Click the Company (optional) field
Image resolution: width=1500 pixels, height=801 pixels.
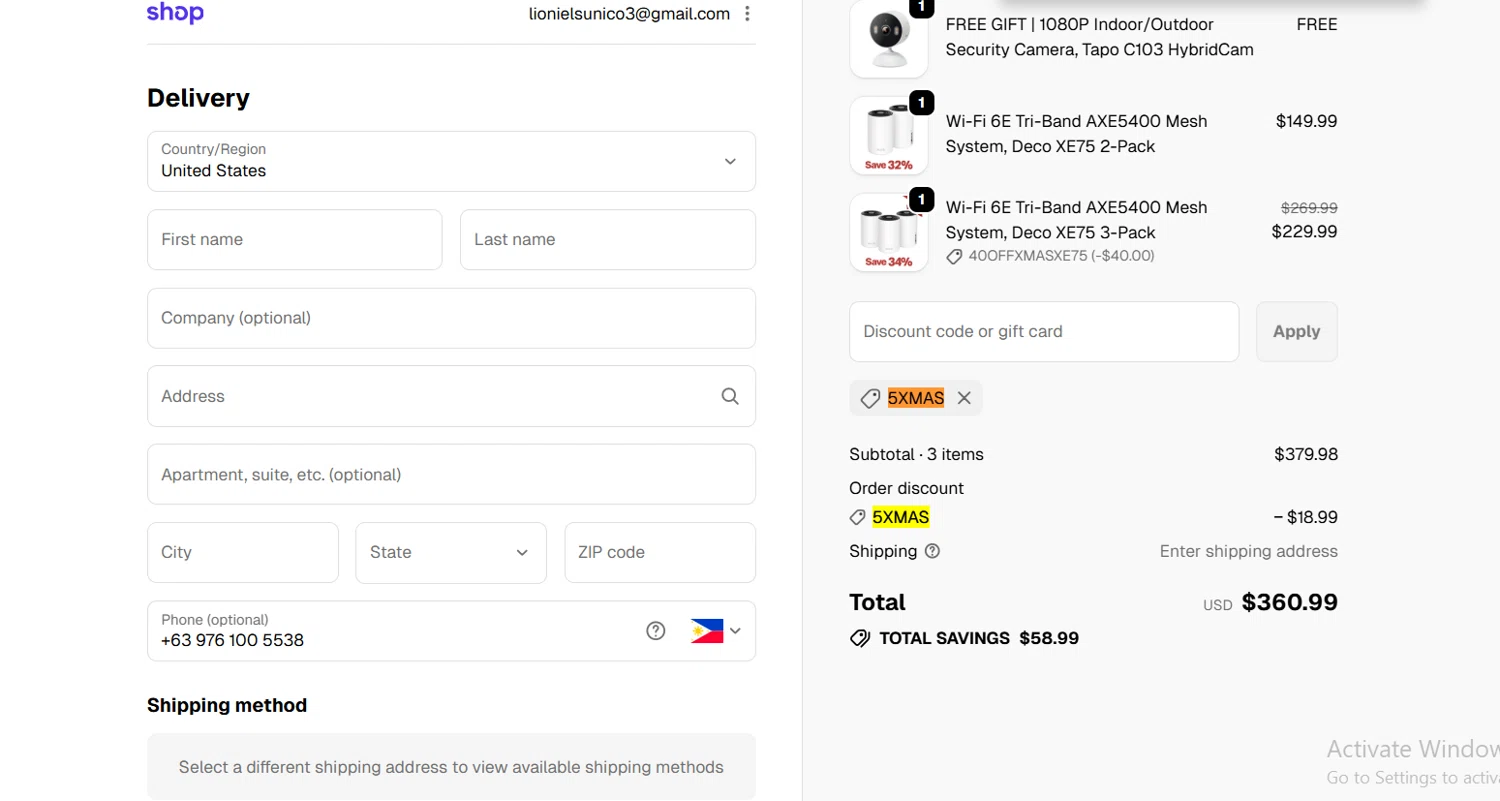451,318
